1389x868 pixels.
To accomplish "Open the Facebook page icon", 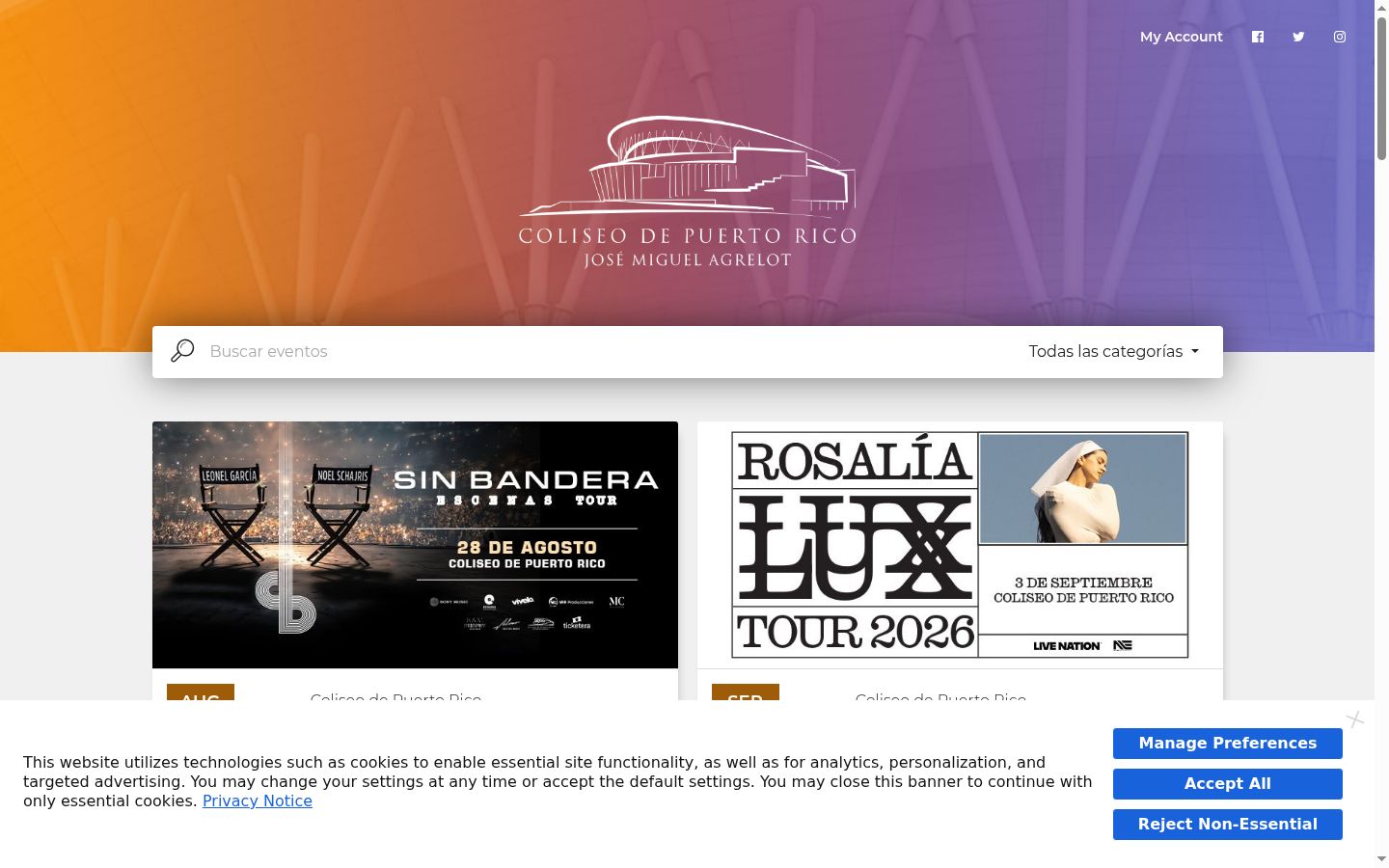I will 1258,37.
